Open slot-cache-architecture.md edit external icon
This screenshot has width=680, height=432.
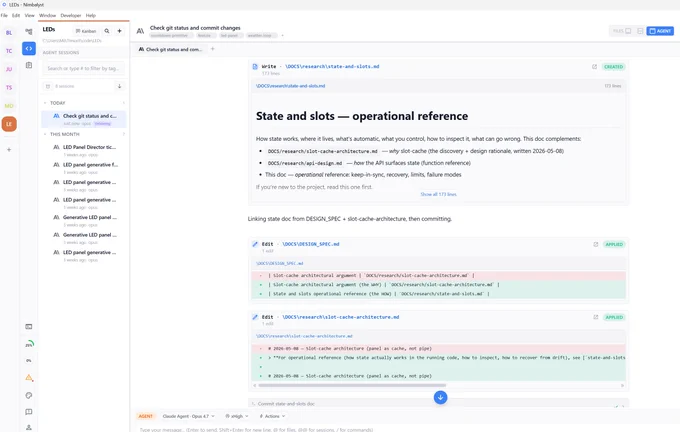coord(596,317)
